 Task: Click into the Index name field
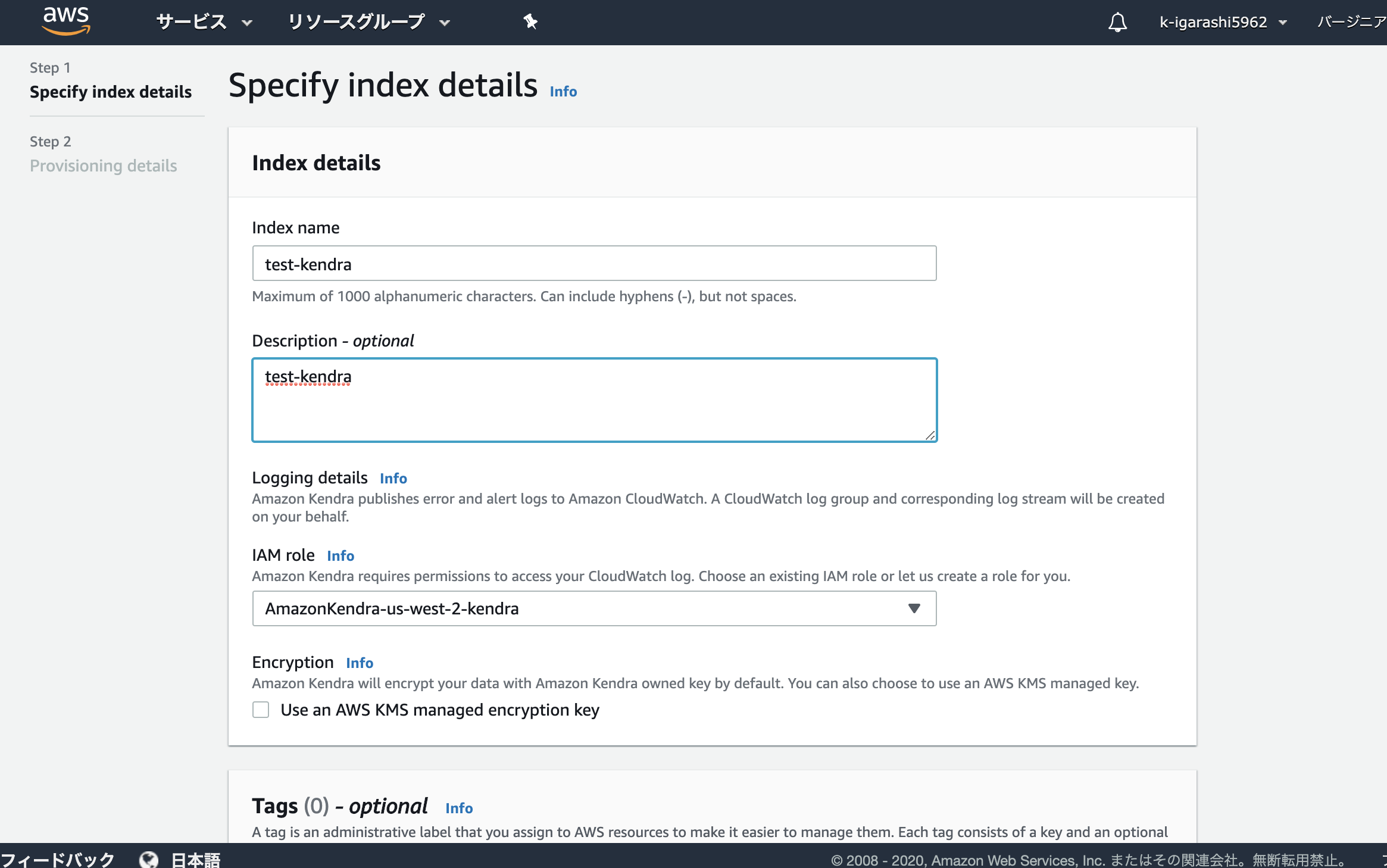594,263
